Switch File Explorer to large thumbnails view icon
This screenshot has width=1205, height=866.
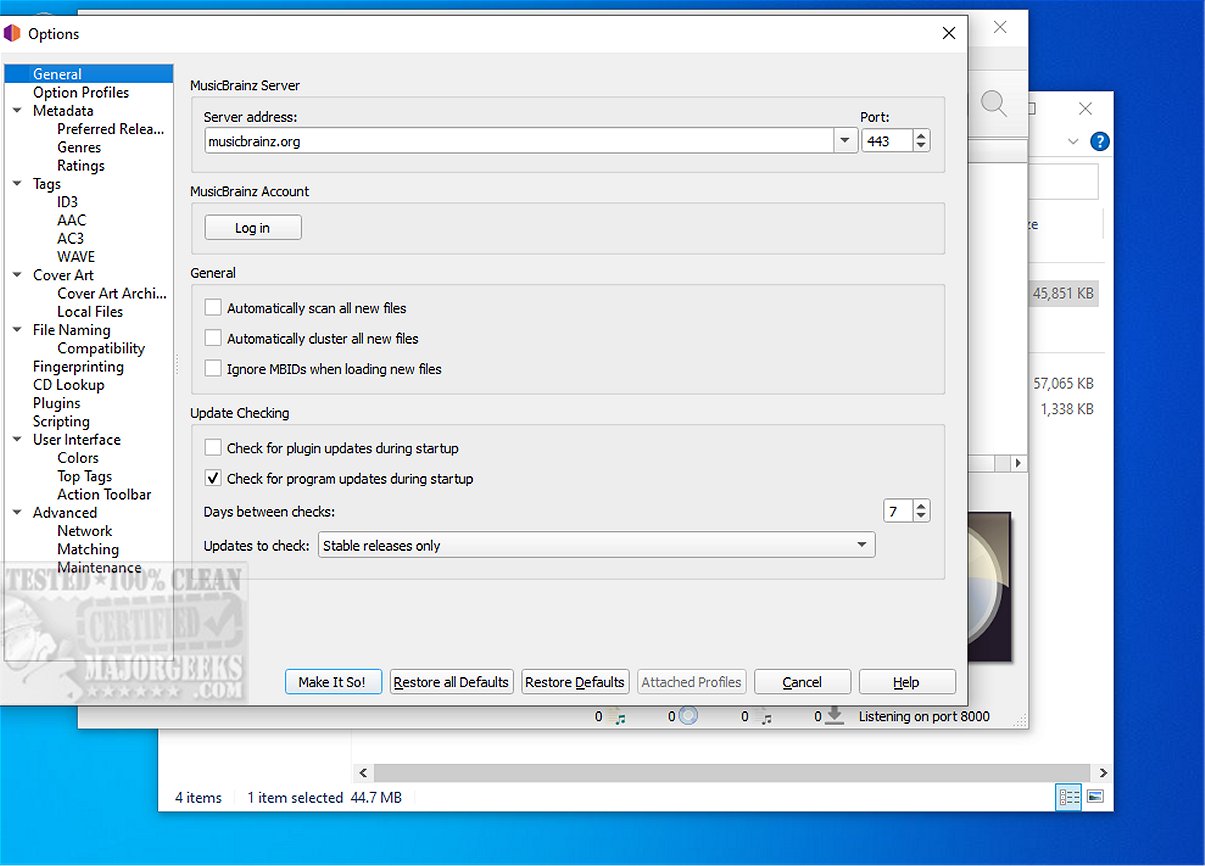1095,797
